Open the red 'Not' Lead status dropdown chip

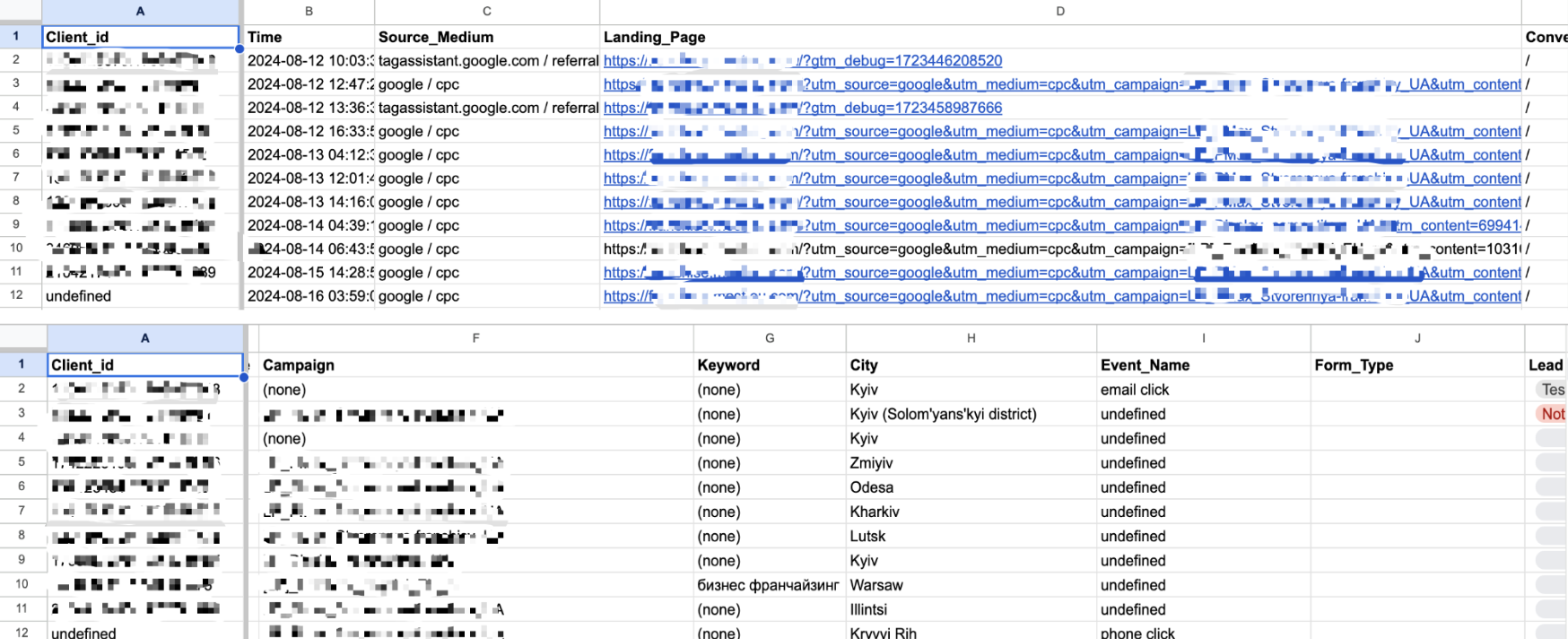1551,414
